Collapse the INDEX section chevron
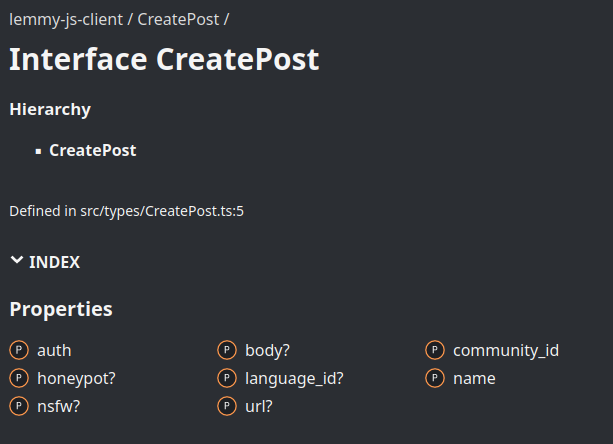Viewport: 613px width, 444px height. [x=17, y=260]
